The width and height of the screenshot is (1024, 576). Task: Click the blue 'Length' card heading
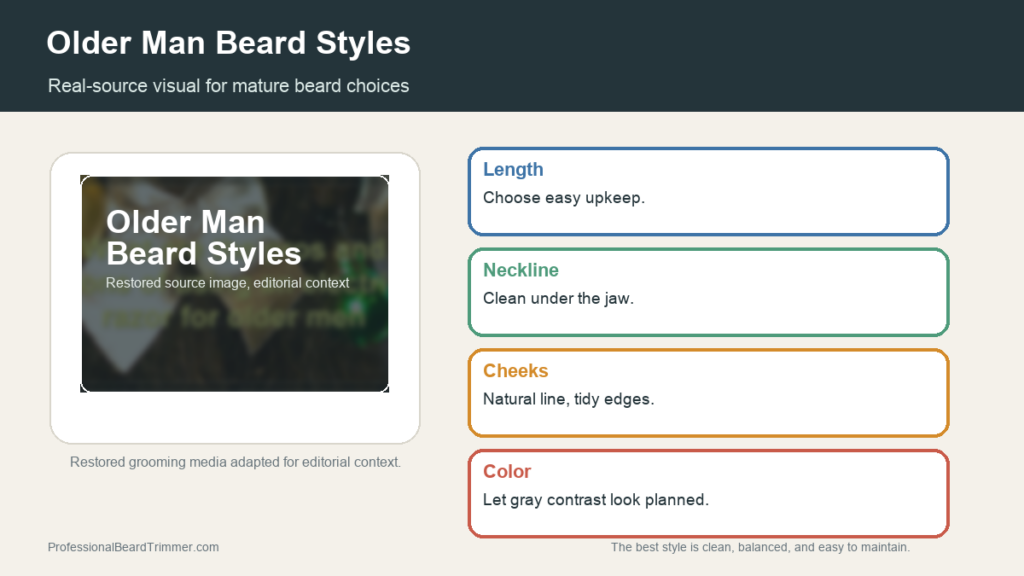pos(513,169)
